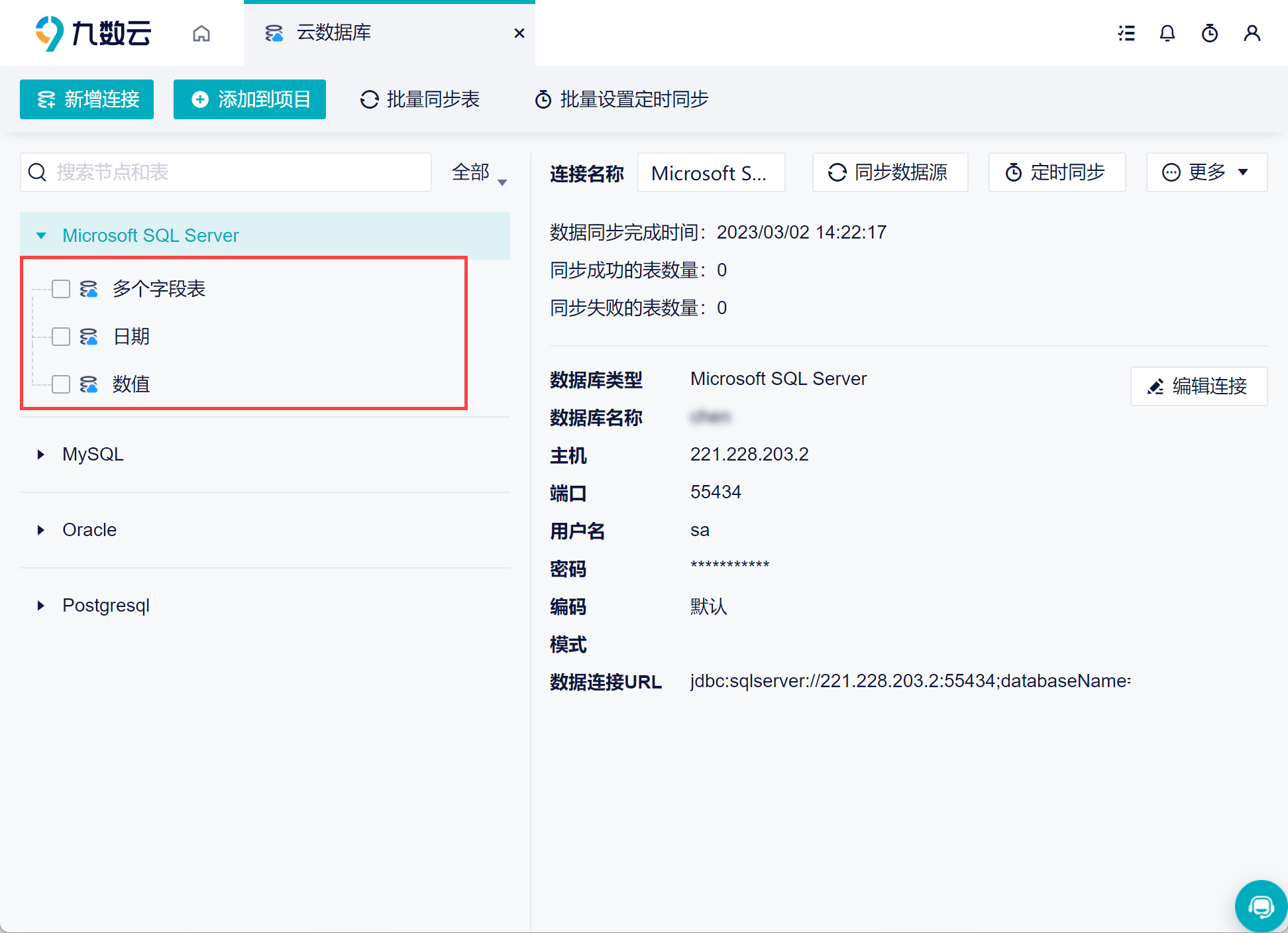Screen dimensions: 1288x933
Task: Tick the 日期 table checkbox
Action: click(61, 337)
